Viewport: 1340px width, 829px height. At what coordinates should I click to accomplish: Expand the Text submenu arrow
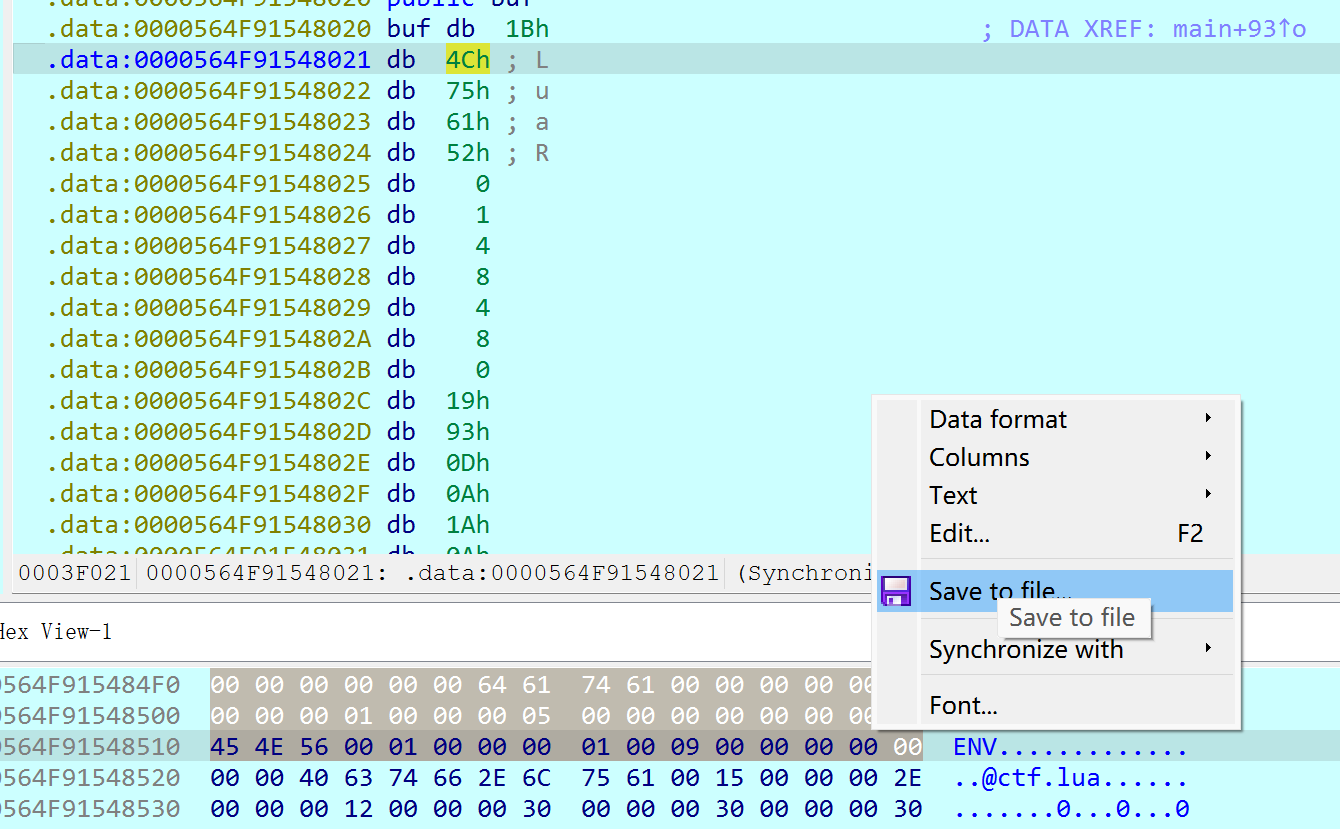point(1208,495)
